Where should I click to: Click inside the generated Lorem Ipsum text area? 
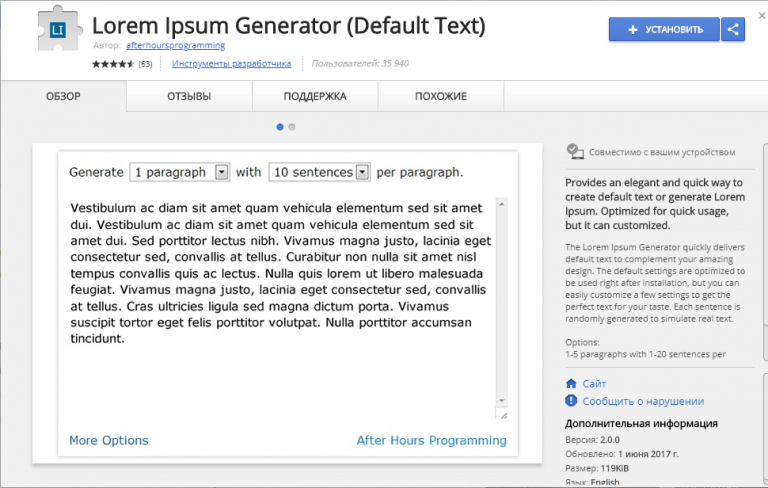280,300
